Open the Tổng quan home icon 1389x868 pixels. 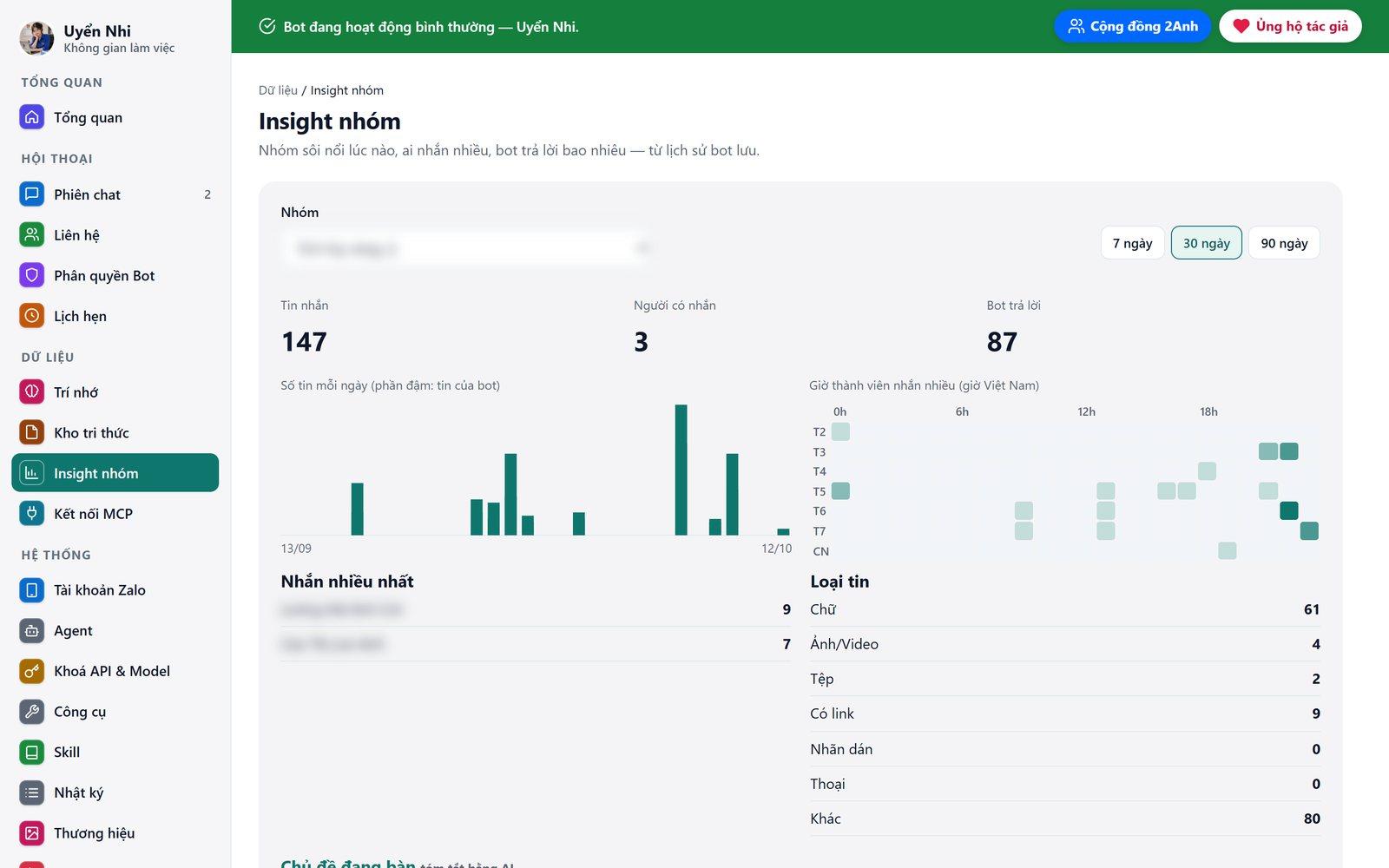click(x=32, y=117)
